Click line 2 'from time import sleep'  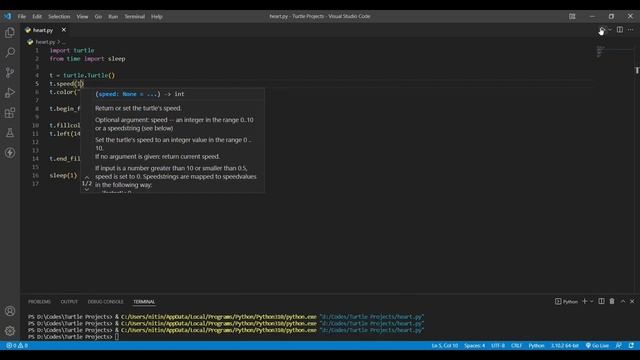[x=87, y=59]
